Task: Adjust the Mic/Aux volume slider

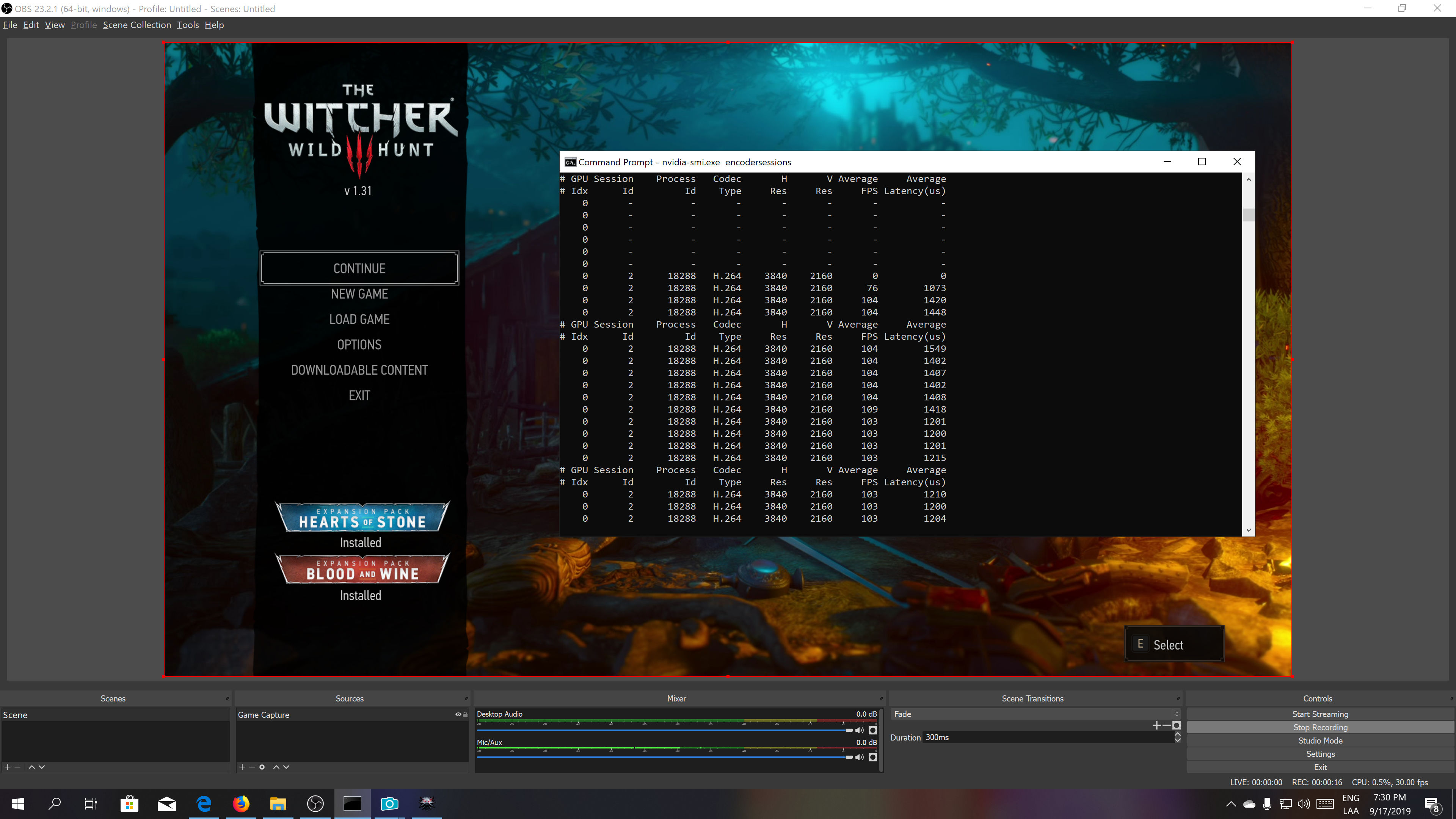Action: 665,758
